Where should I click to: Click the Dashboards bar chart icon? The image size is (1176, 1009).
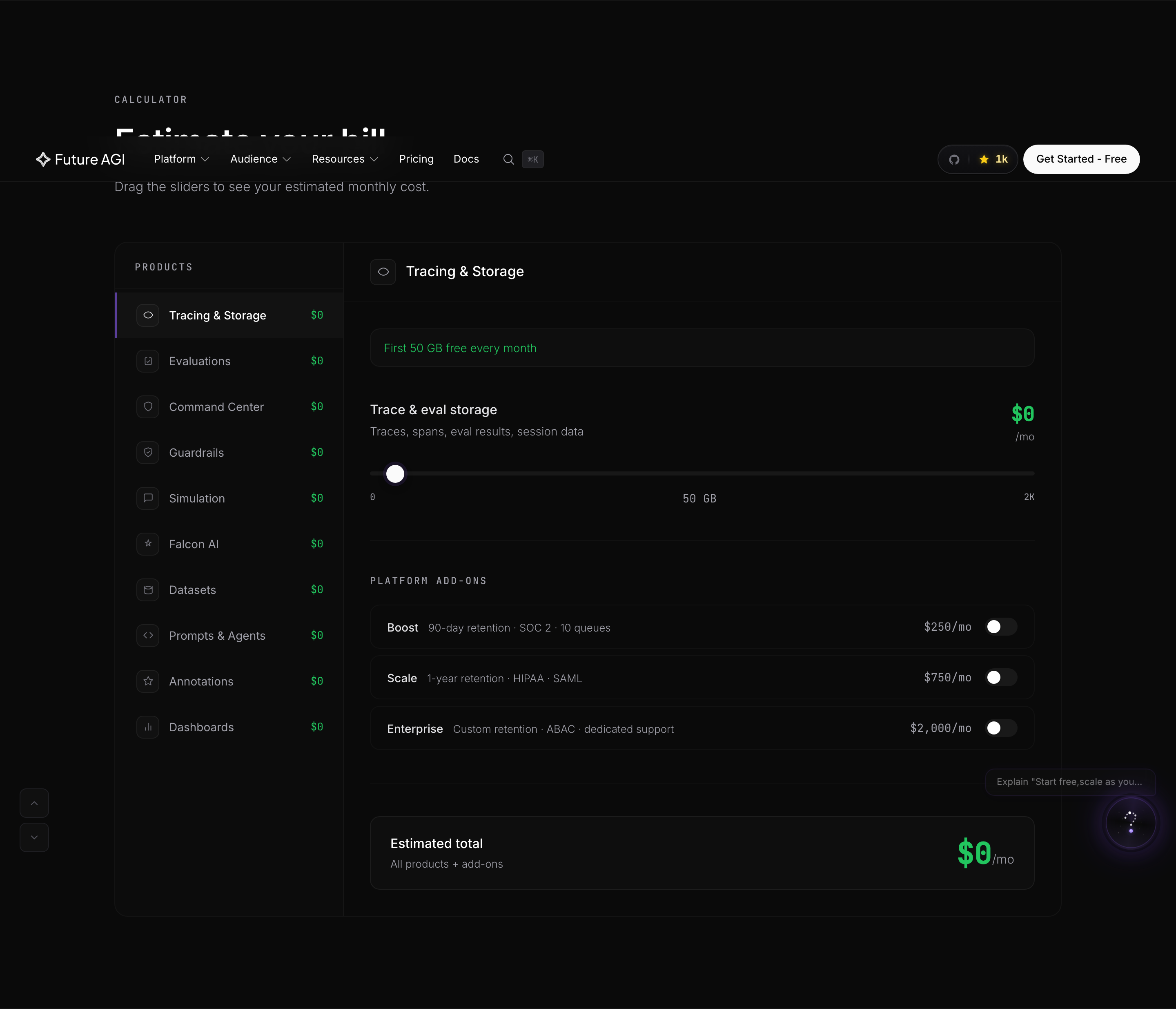148,727
